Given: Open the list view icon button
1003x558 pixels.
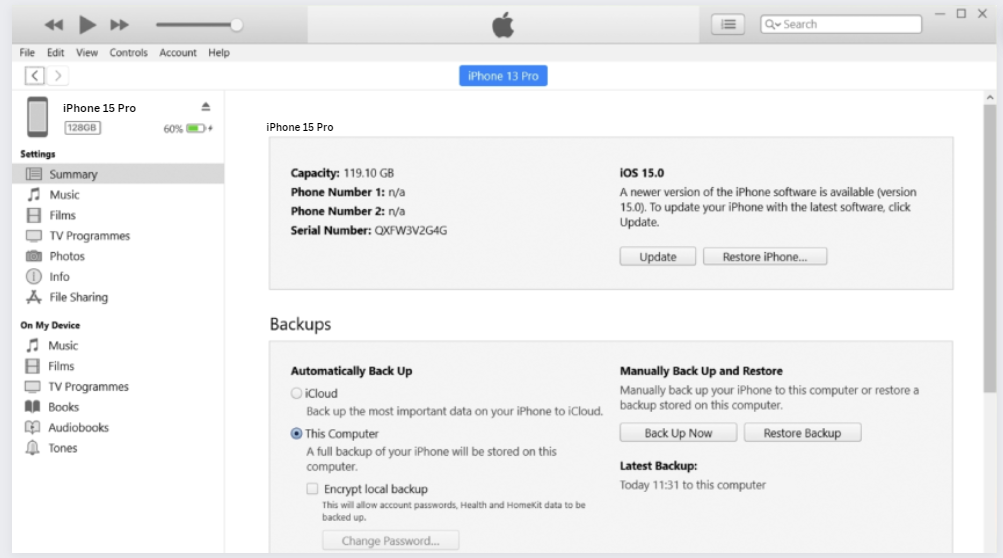Looking at the screenshot, I should [728, 24].
